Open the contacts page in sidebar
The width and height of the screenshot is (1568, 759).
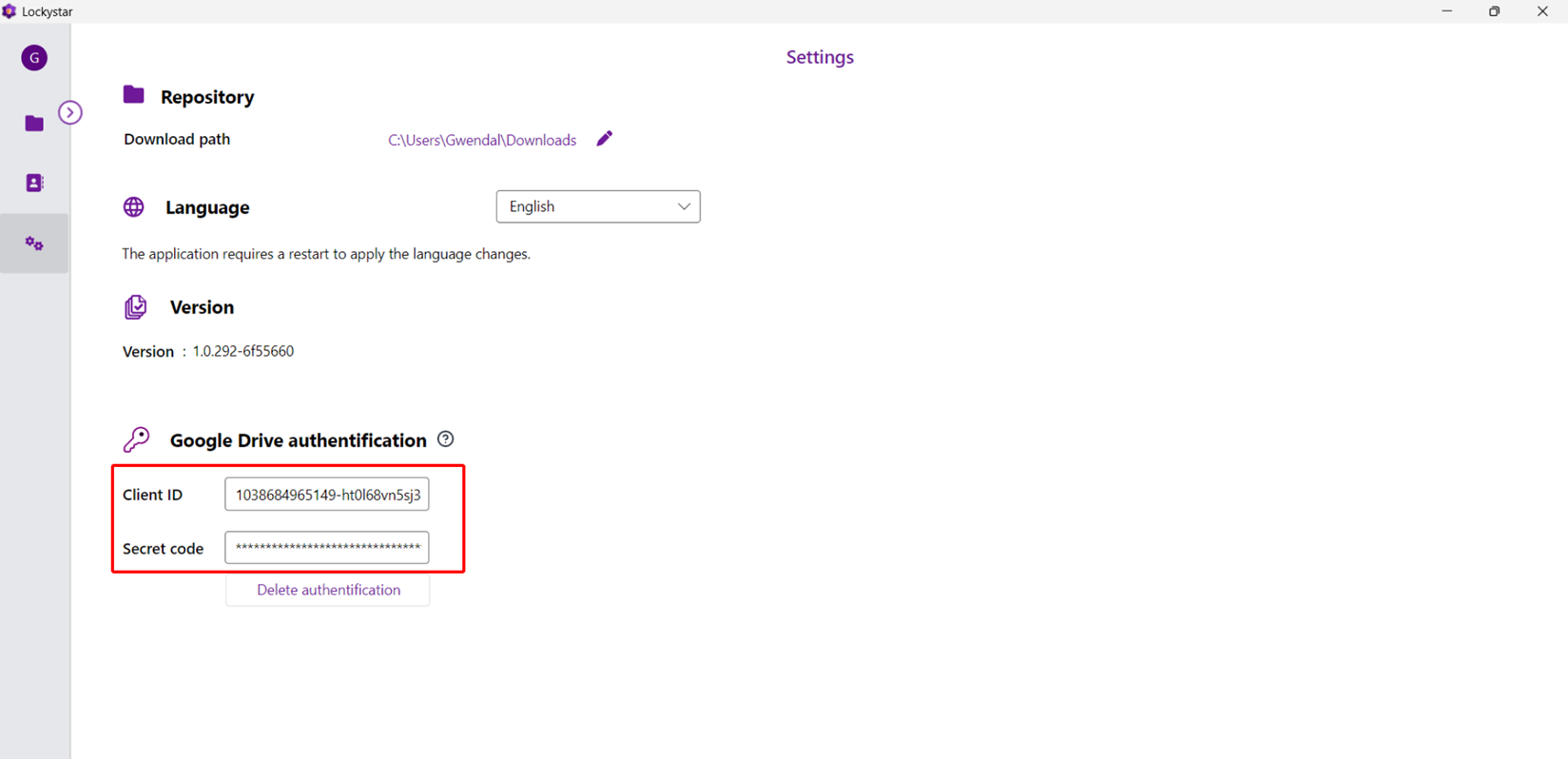pos(34,183)
